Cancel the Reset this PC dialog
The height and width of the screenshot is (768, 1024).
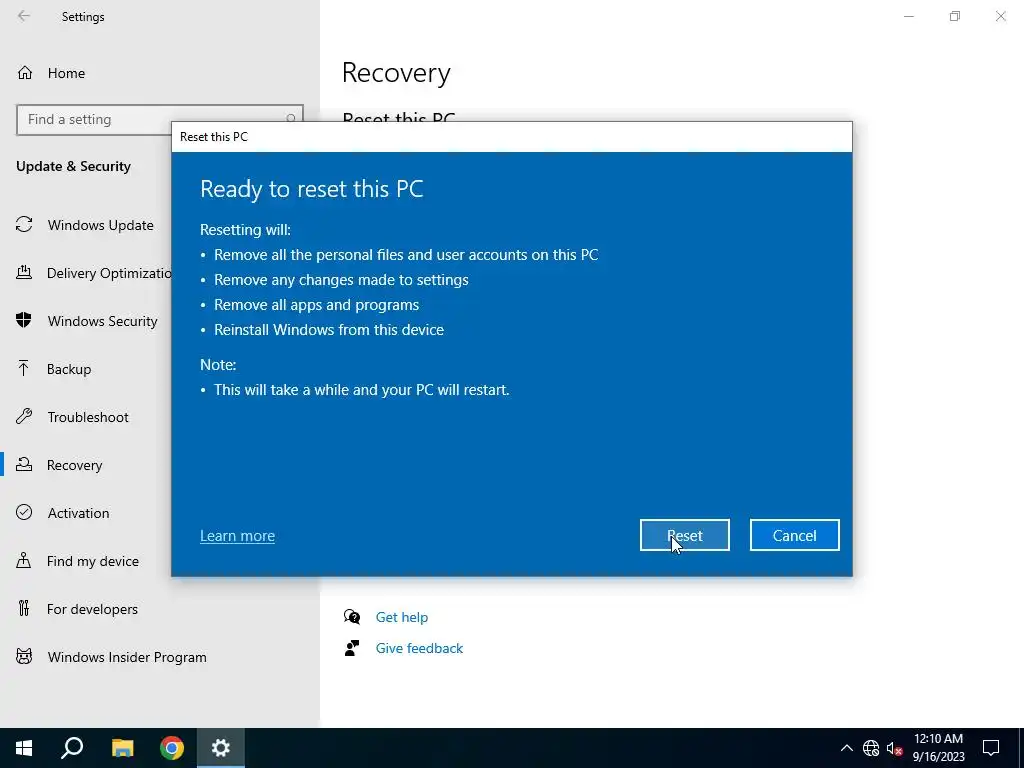coord(794,536)
